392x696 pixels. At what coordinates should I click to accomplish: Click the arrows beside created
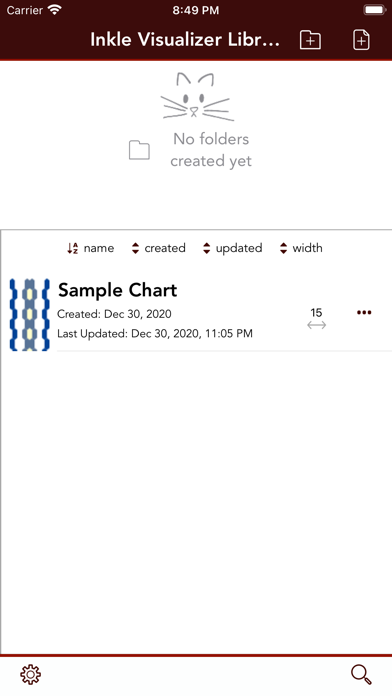[135, 248]
